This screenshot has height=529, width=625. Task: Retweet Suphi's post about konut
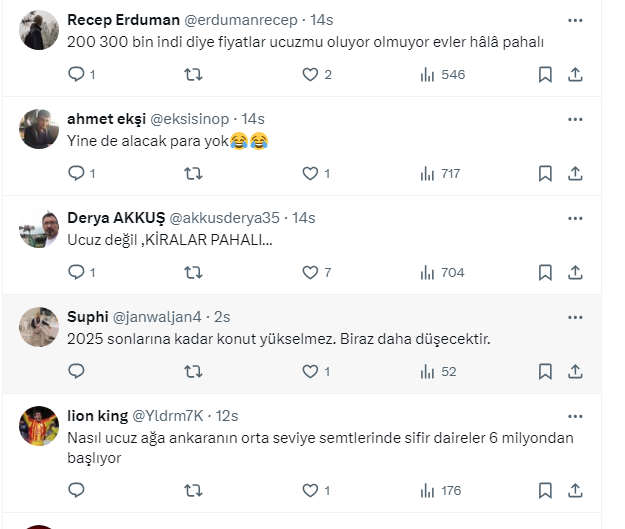[x=194, y=371]
